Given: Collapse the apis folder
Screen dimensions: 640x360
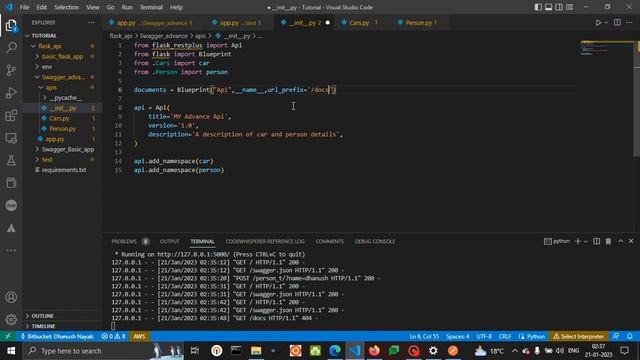Looking at the screenshot, I should click(x=62, y=87).
